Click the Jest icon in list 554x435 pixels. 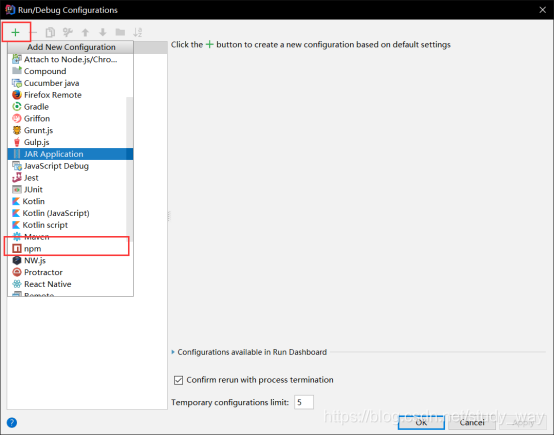coord(17,177)
